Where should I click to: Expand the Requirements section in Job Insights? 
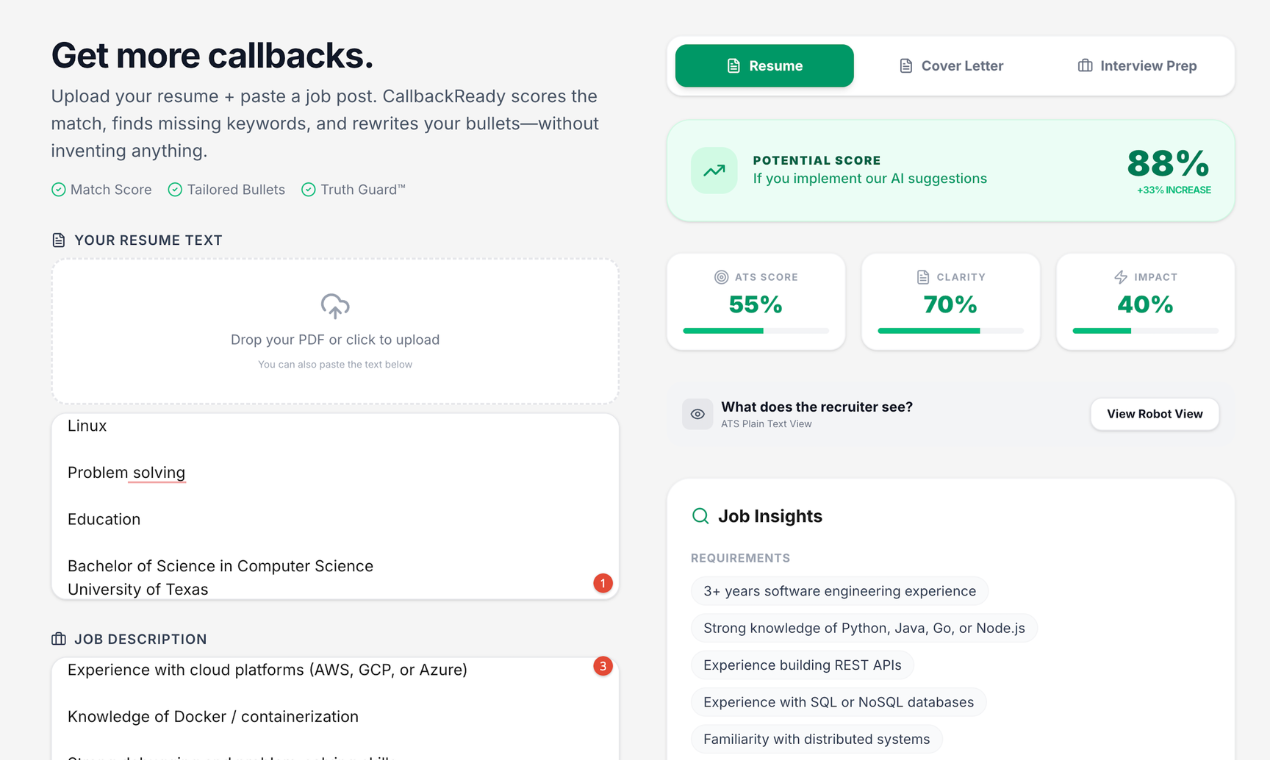coord(740,558)
